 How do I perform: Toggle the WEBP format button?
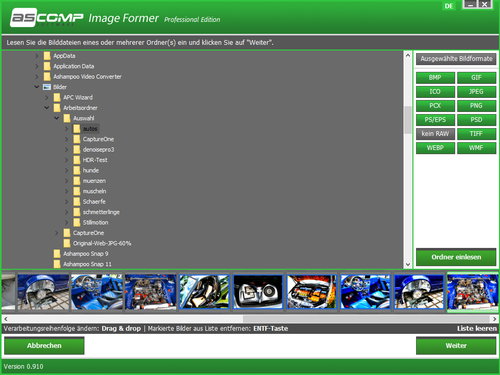click(x=435, y=148)
